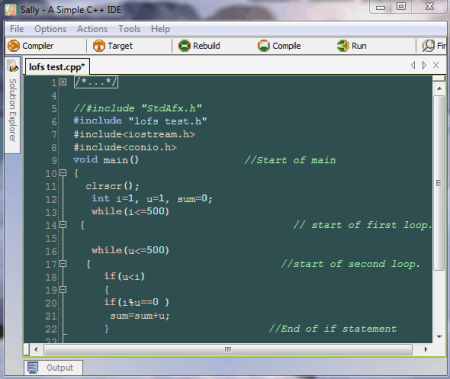This screenshot has width=450, height=379.
Task: Select the lofs test.cpp tab
Action: pyautogui.click(x=57, y=67)
